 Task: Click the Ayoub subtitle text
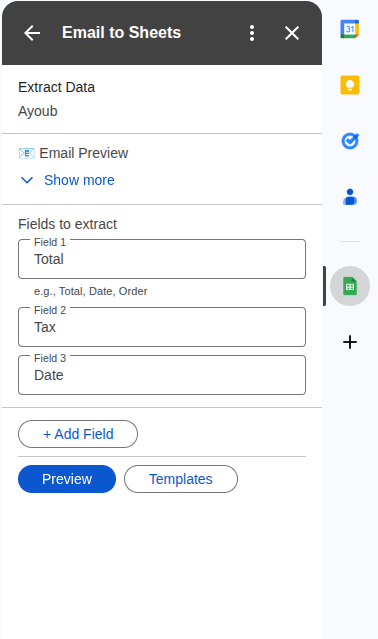(x=38, y=111)
